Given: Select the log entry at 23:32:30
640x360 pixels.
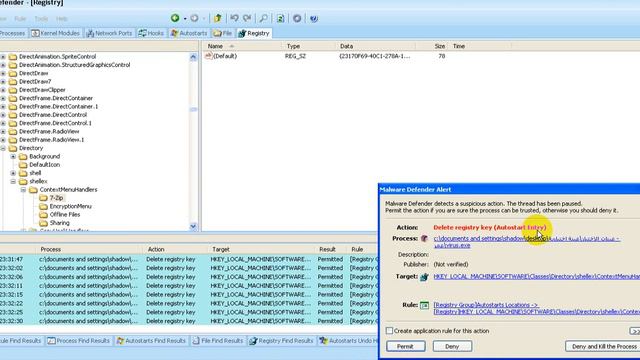Looking at the screenshot, I should (189, 321).
